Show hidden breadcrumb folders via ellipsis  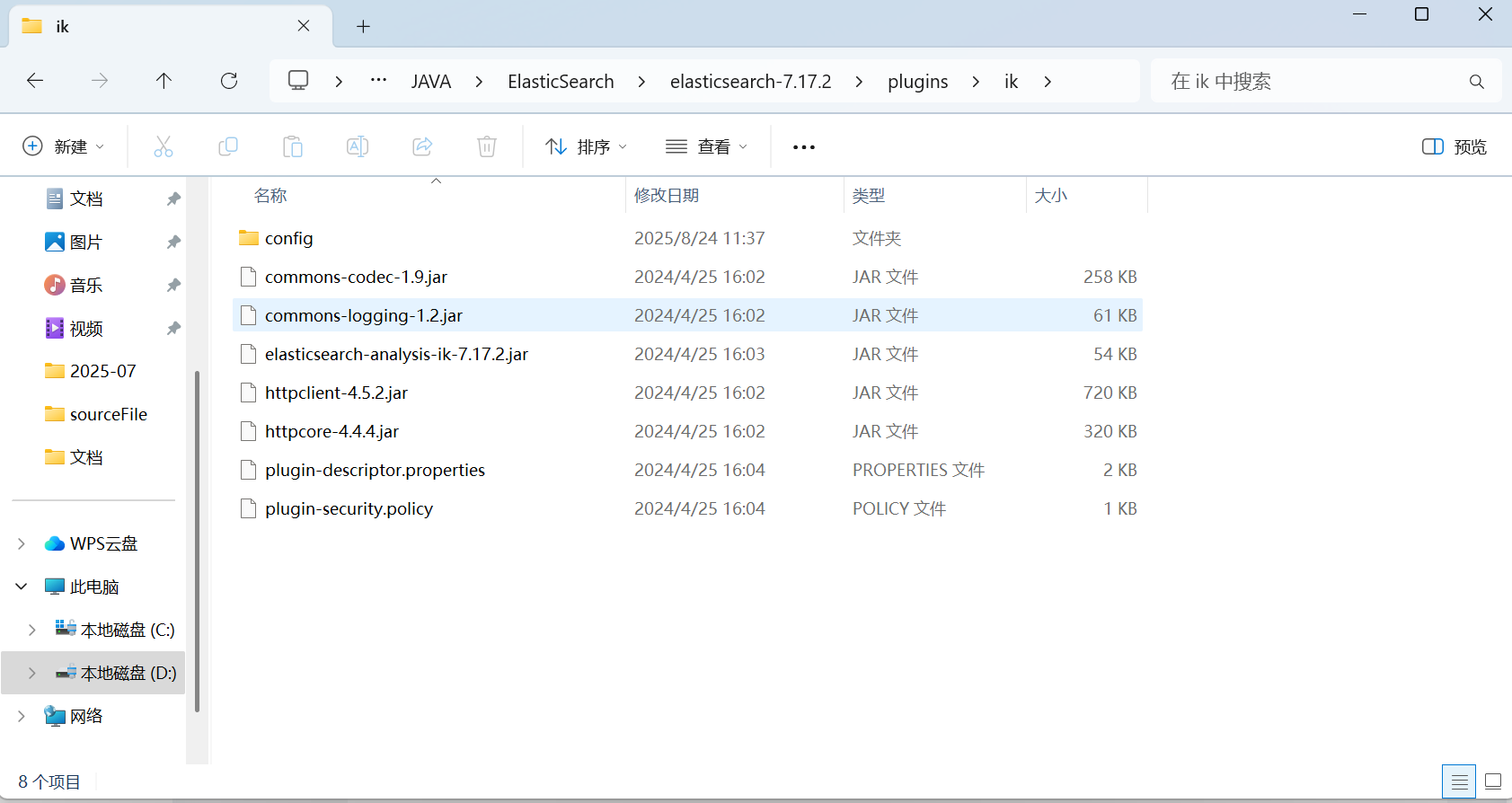pos(379,80)
